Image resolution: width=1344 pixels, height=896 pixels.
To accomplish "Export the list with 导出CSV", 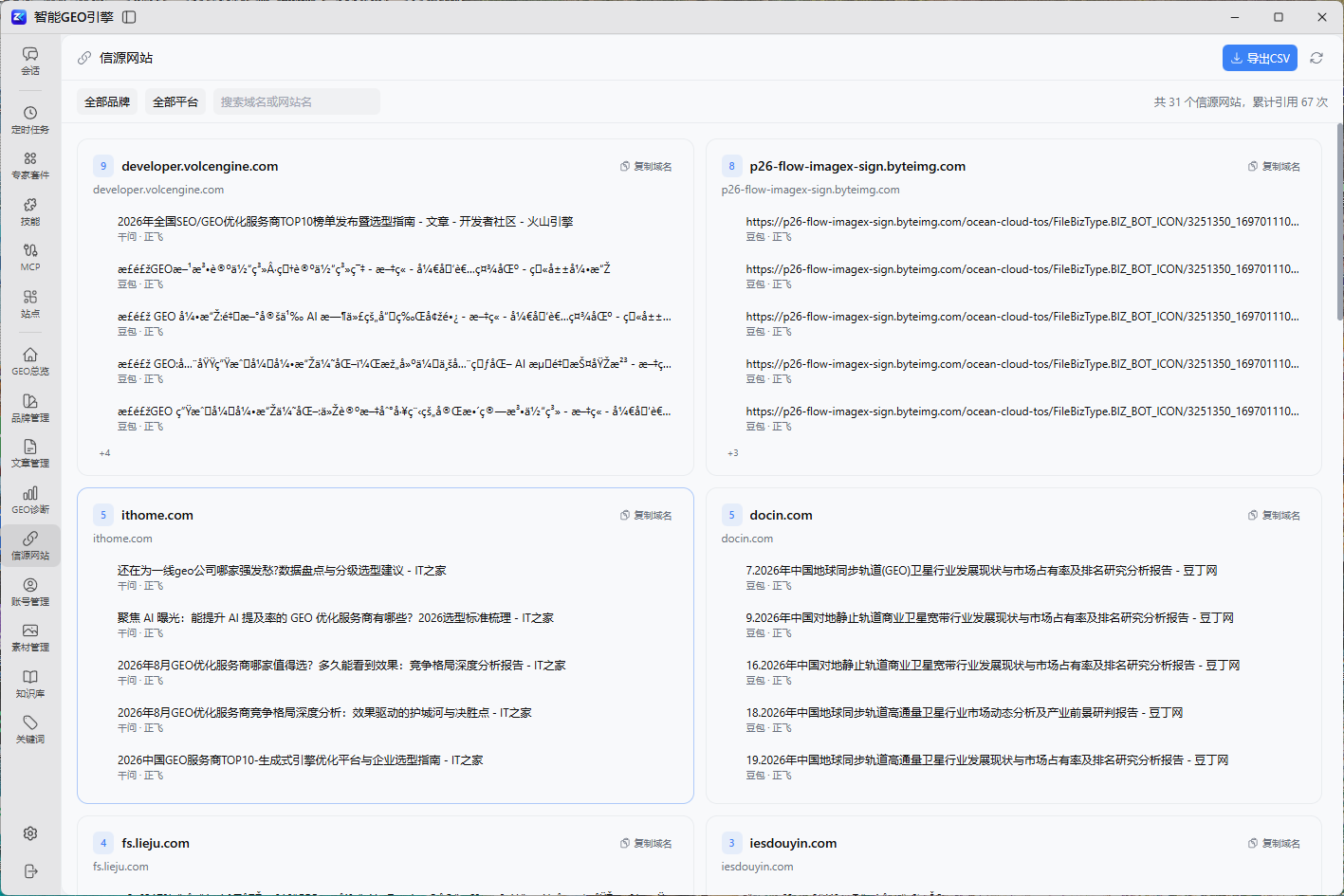I will [1260, 58].
